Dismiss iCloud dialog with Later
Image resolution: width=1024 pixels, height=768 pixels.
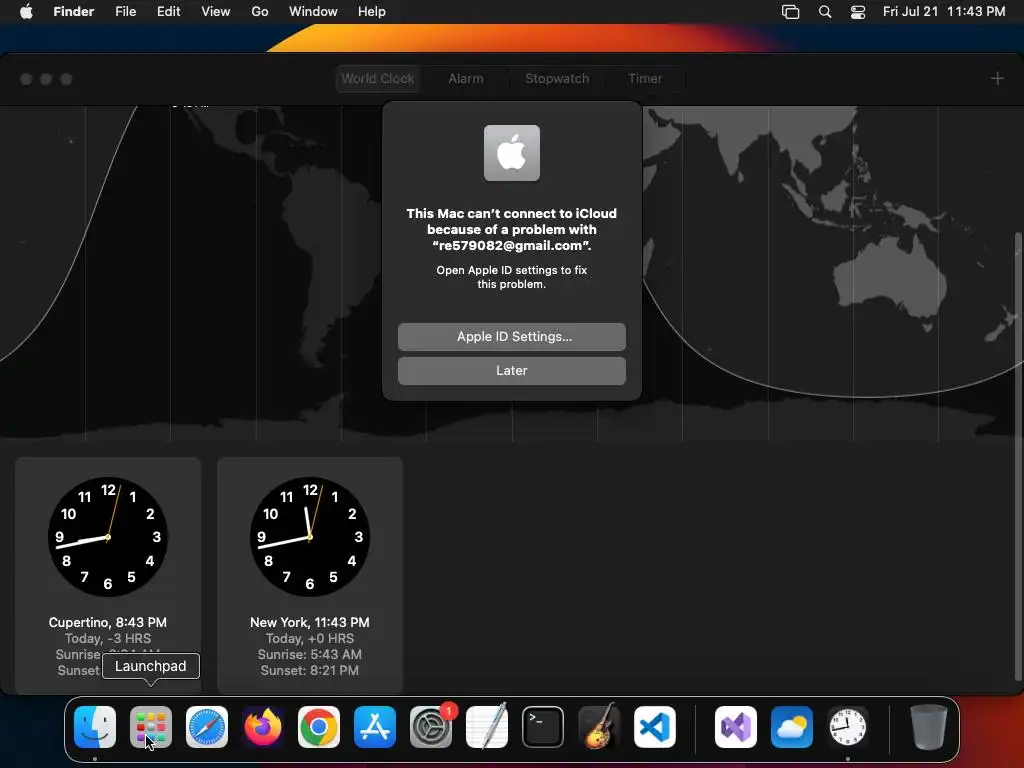coord(512,370)
